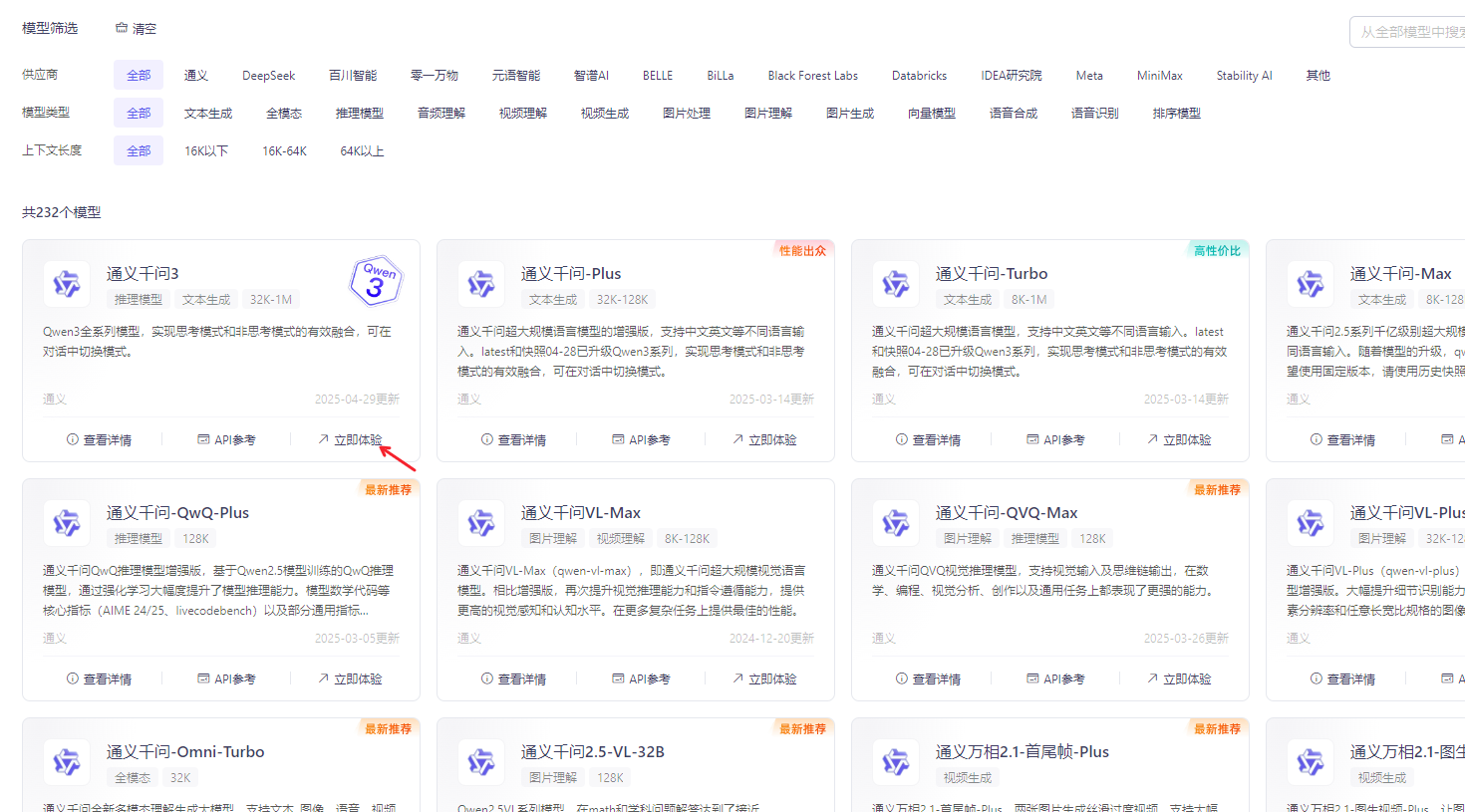This screenshot has height=812, width=1465.
Task: Click the 通义千问-Max model logo
Action: pyautogui.click(x=1311, y=284)
